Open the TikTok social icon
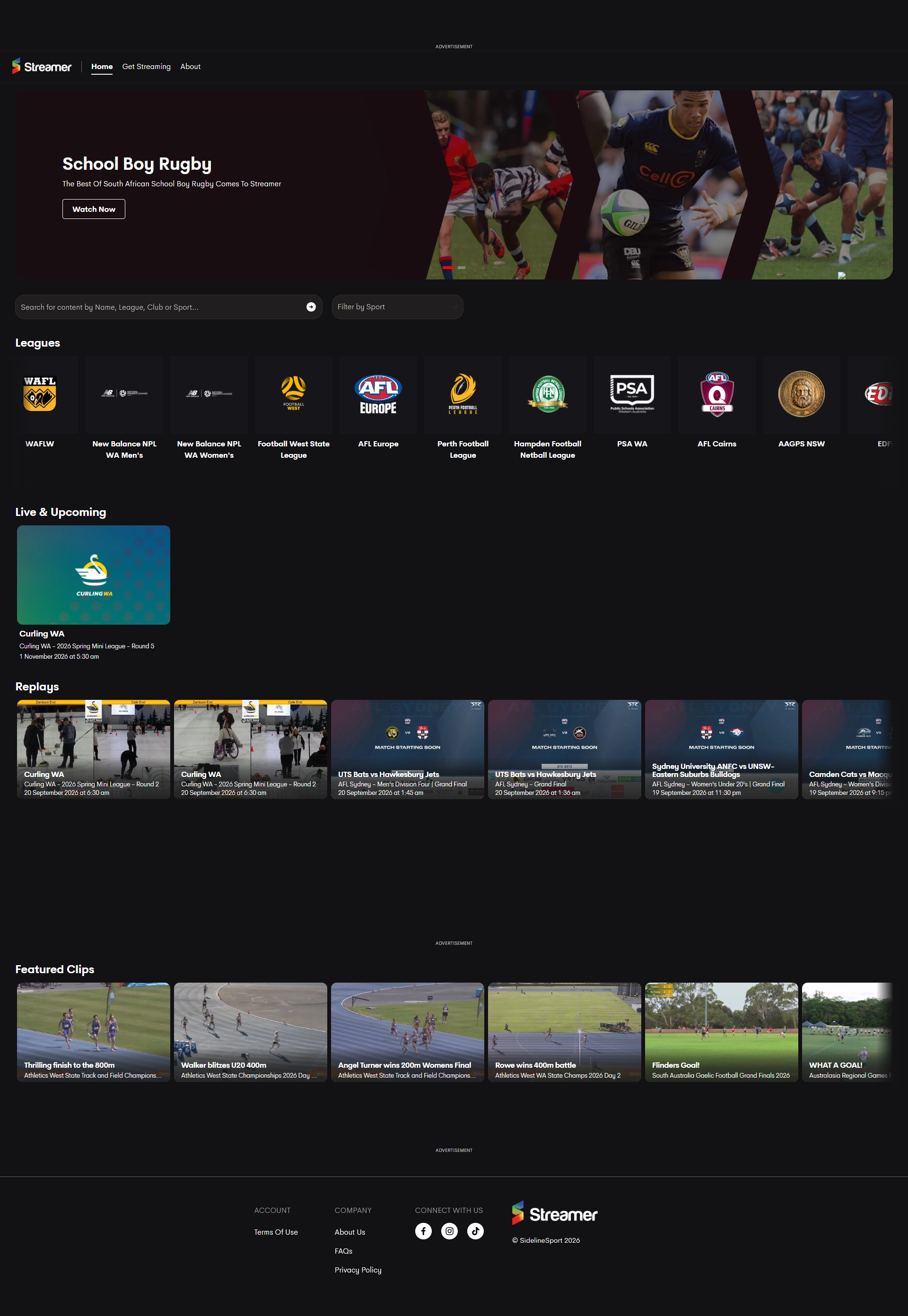The image size is (908, 1316). click(x=476, y=1231)
